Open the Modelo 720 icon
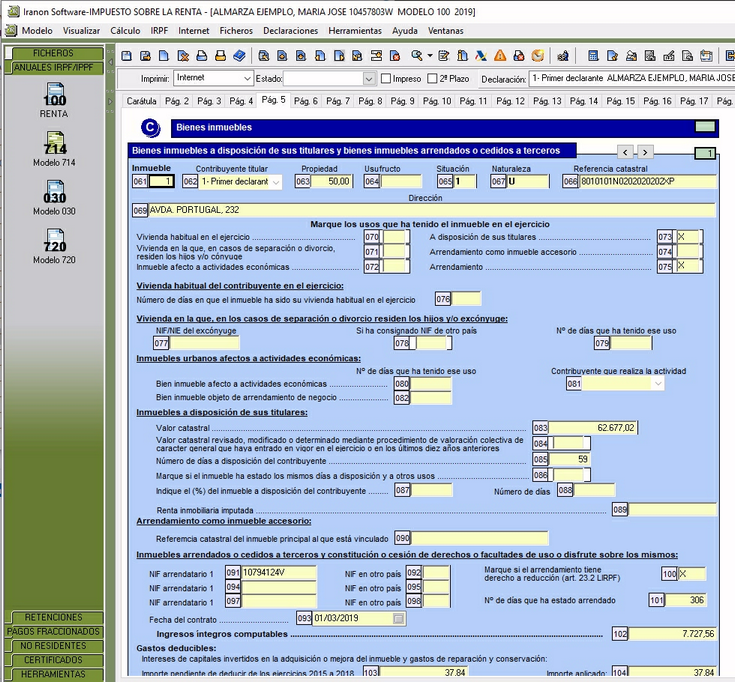The height and width of the screenshot is (682, 735). coord(54,247)
